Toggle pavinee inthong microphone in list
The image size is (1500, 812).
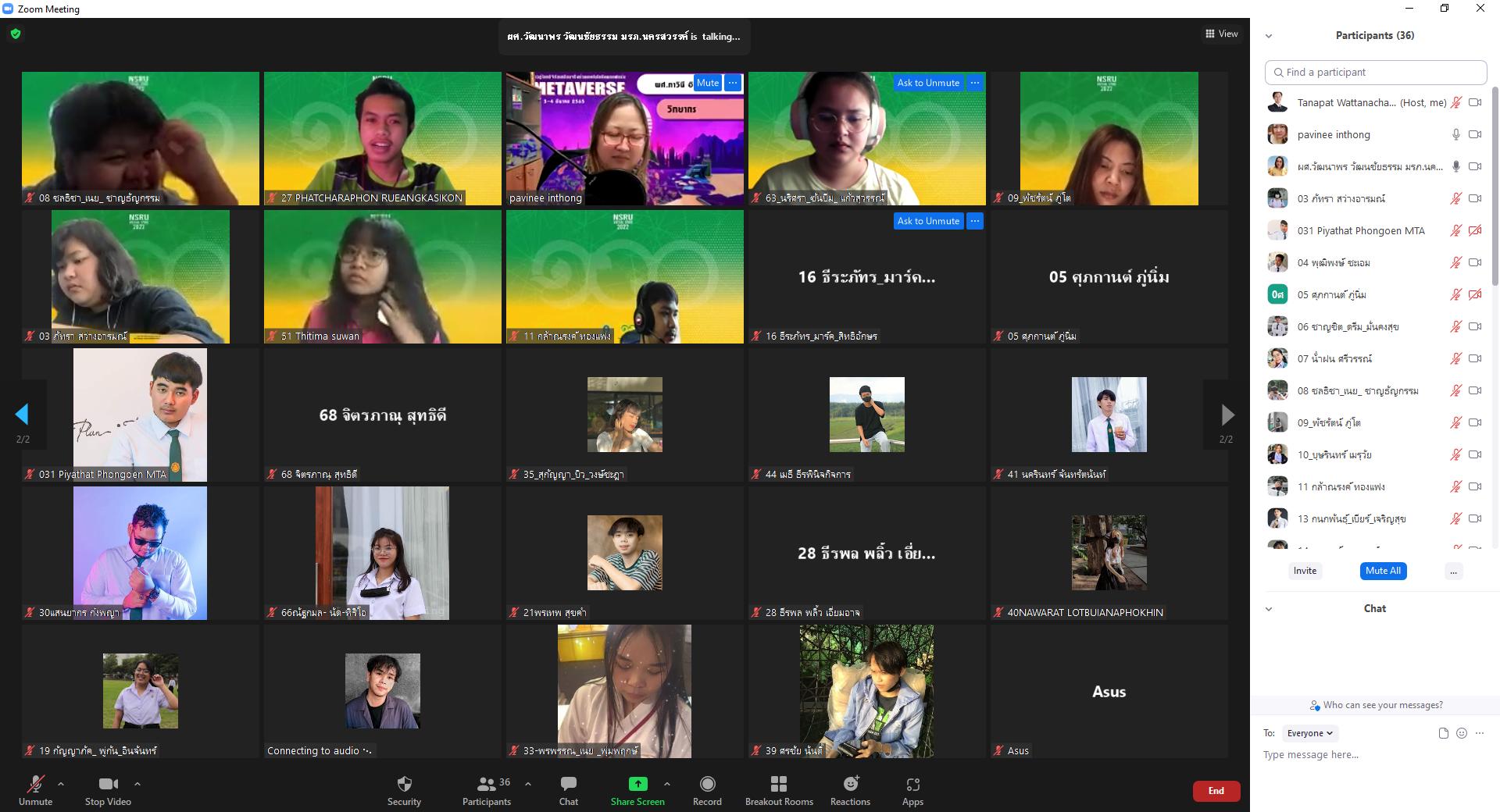pyautogui.click(x=1456, y=134)
